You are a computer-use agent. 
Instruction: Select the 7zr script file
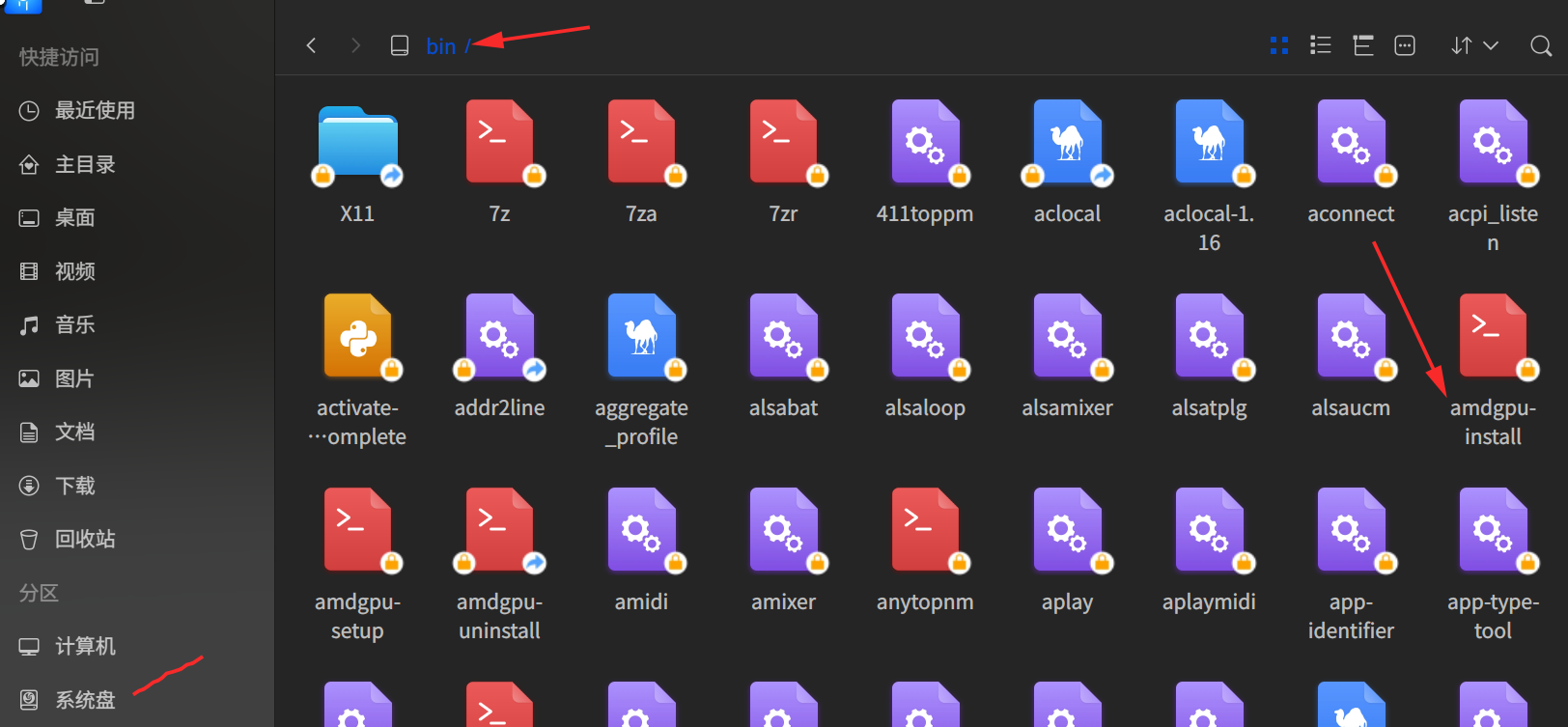click(783, 143)
